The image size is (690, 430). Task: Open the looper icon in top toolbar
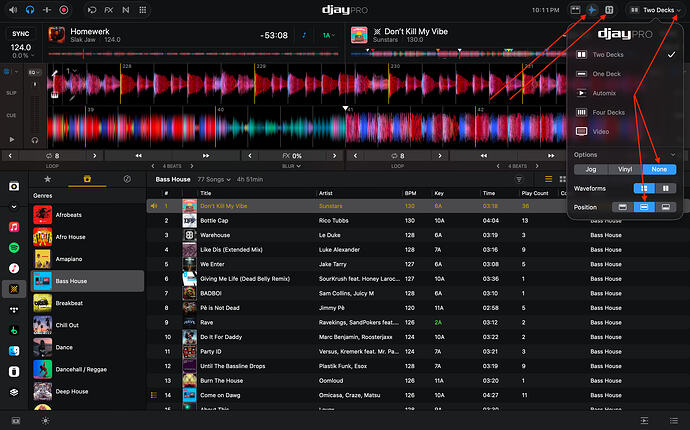coord(92,10)
